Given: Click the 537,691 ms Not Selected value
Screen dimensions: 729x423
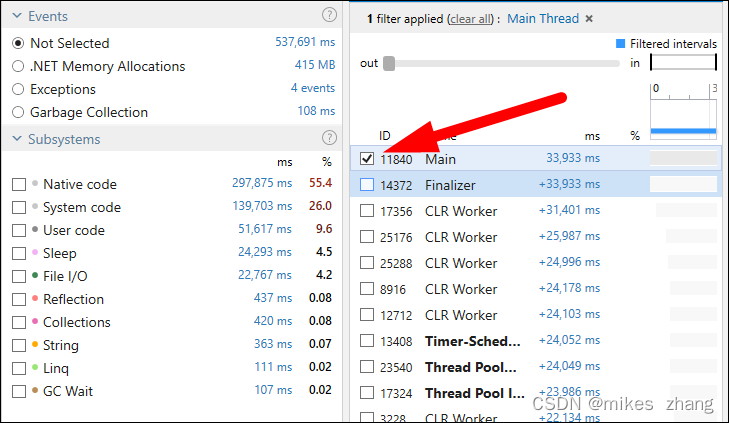Looking at the screenshot, I should click(305, 42).
